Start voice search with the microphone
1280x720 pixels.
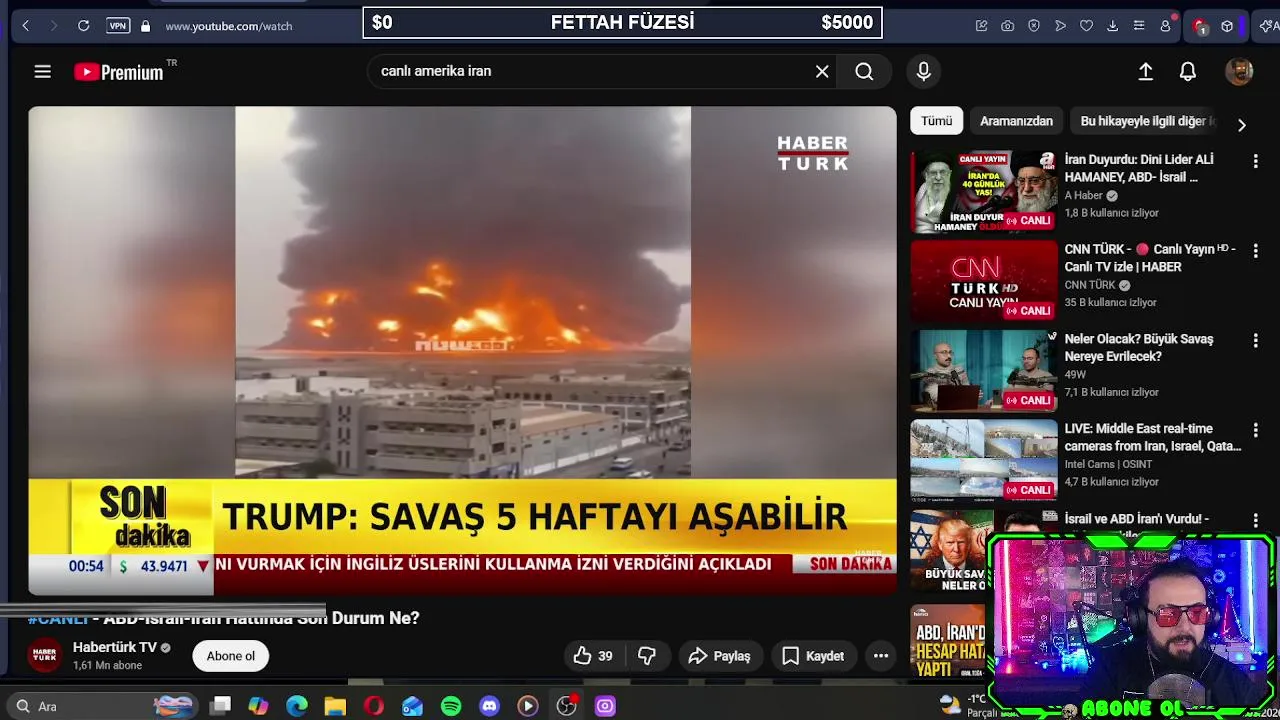point(923,71)
